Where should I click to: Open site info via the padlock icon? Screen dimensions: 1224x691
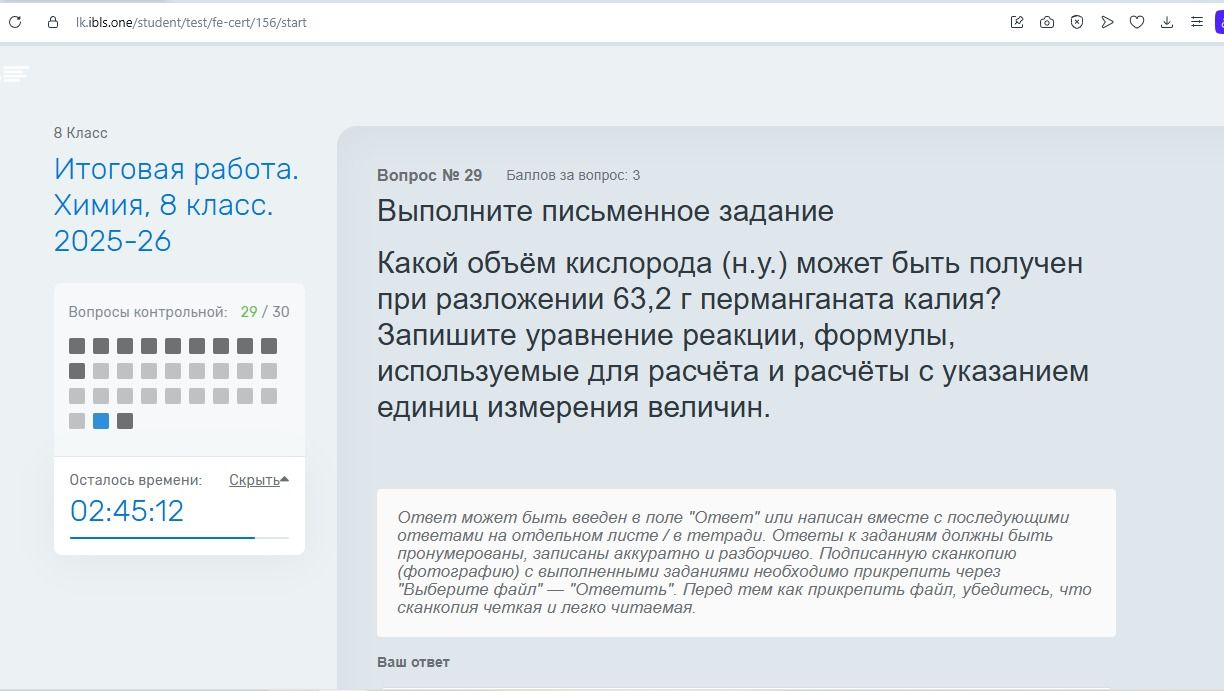53,22
